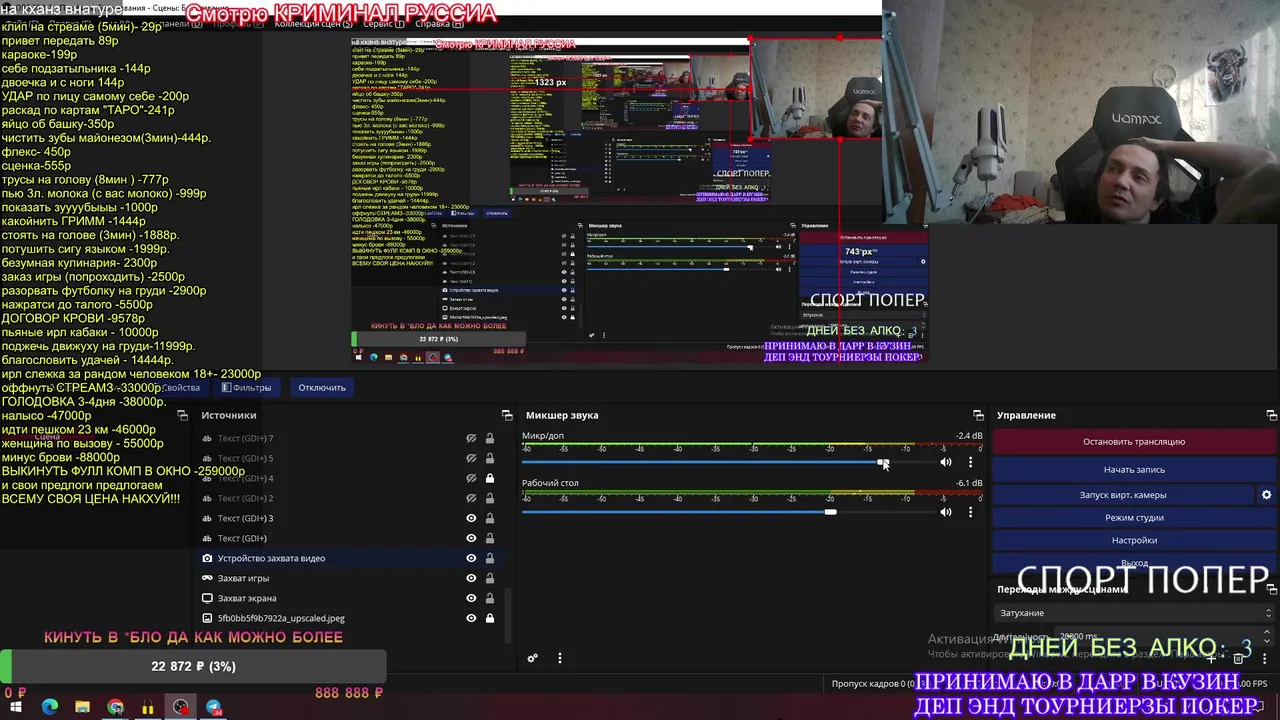Image resolution: width=1280 pixels, height=720 pixels.
Task: Pop out the Переходы между сценами dock
Action: pyautogui.click(x=1271, y=589)
